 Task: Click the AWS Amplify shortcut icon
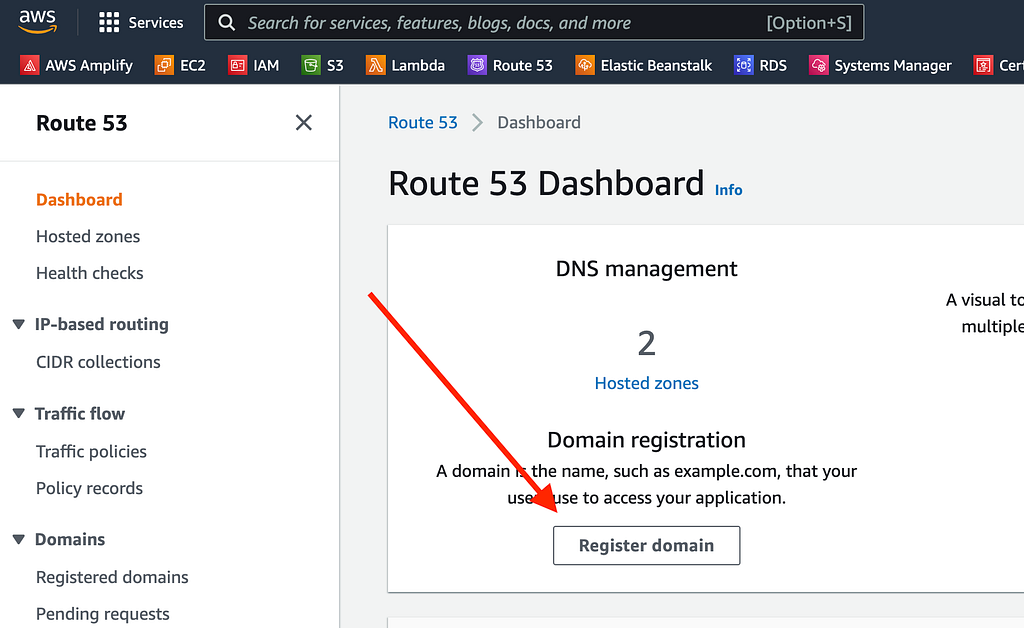pyautogui.click(x=29, y=65)
